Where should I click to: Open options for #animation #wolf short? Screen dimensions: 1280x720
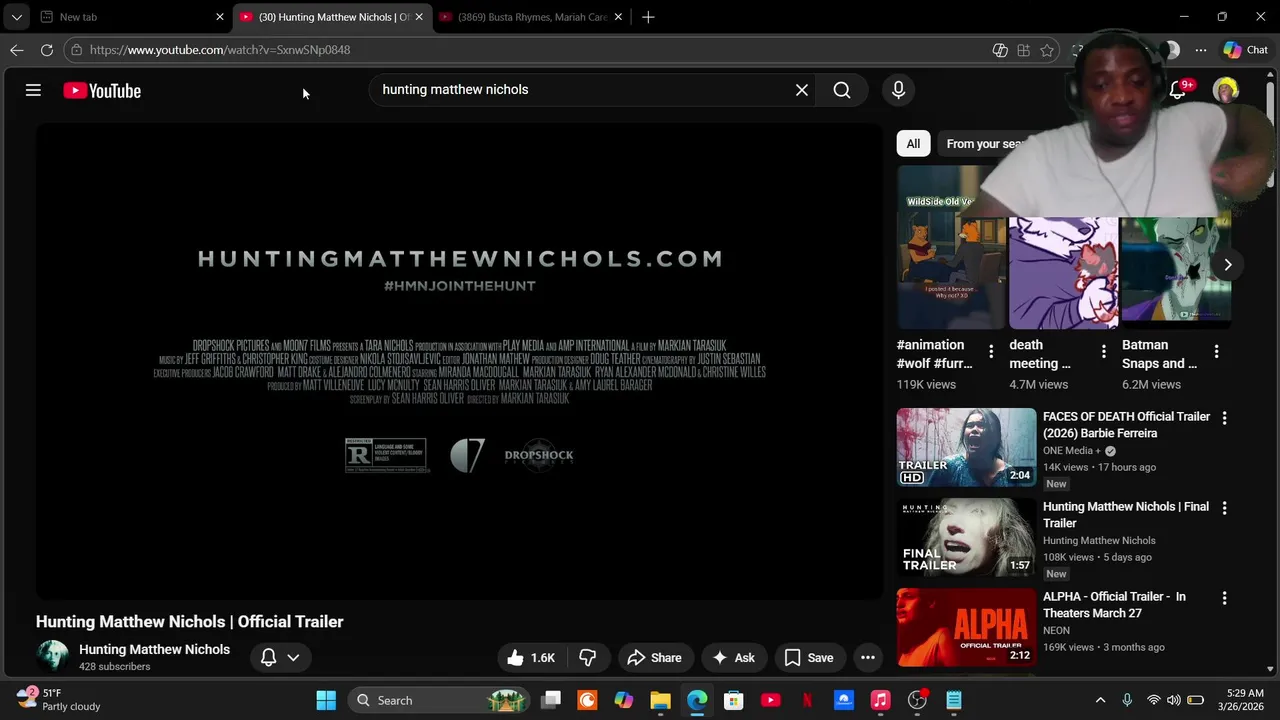pyautogui.click(x=991, y=352)
